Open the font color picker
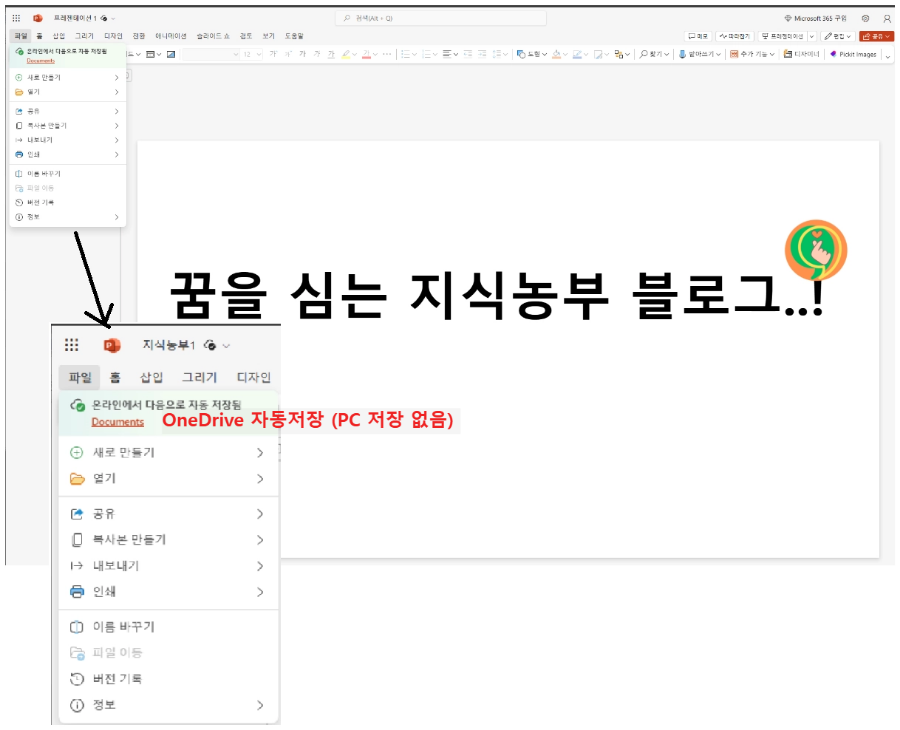Image resolution: width=900 pixels, height=730 pixels. point(365,52)
